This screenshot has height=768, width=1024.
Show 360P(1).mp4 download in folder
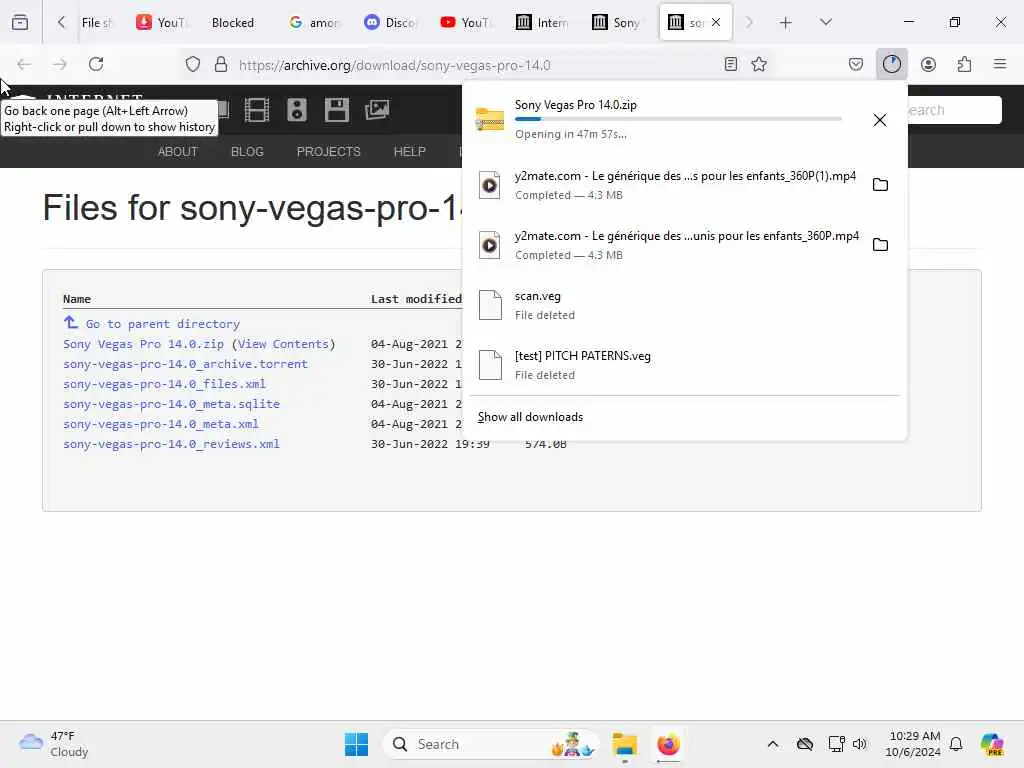pos(880,185)
